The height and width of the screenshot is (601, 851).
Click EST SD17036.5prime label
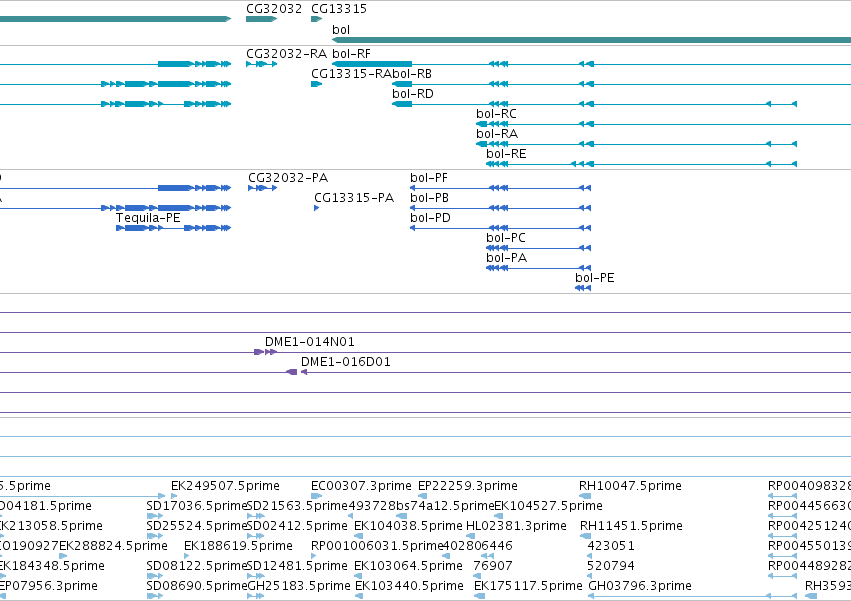click(196, 506)
